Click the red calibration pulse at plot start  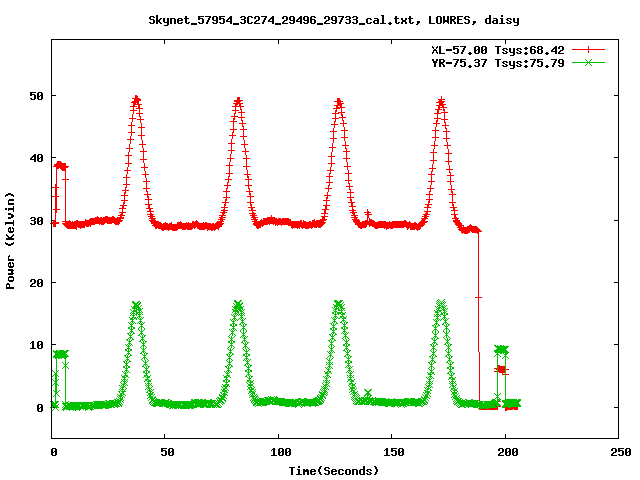pos(61,166)
